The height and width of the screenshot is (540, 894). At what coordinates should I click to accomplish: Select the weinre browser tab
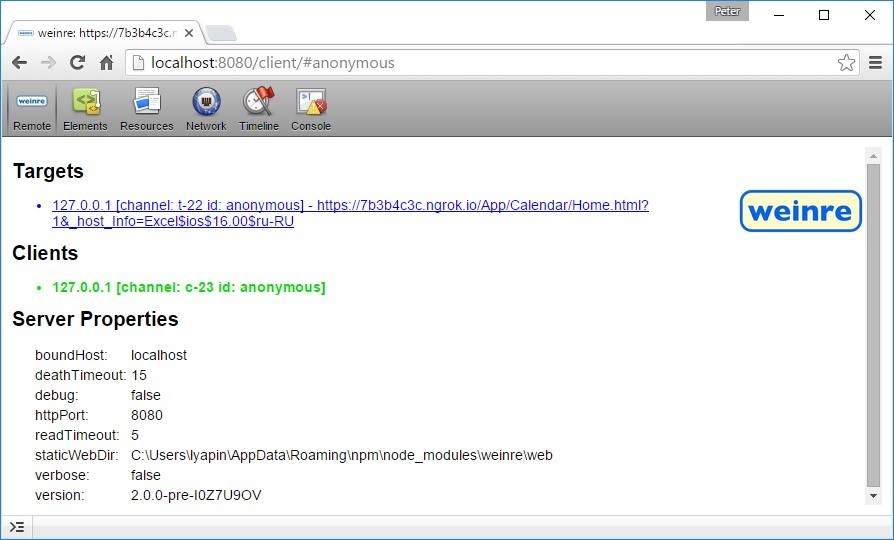pos(103,33)
